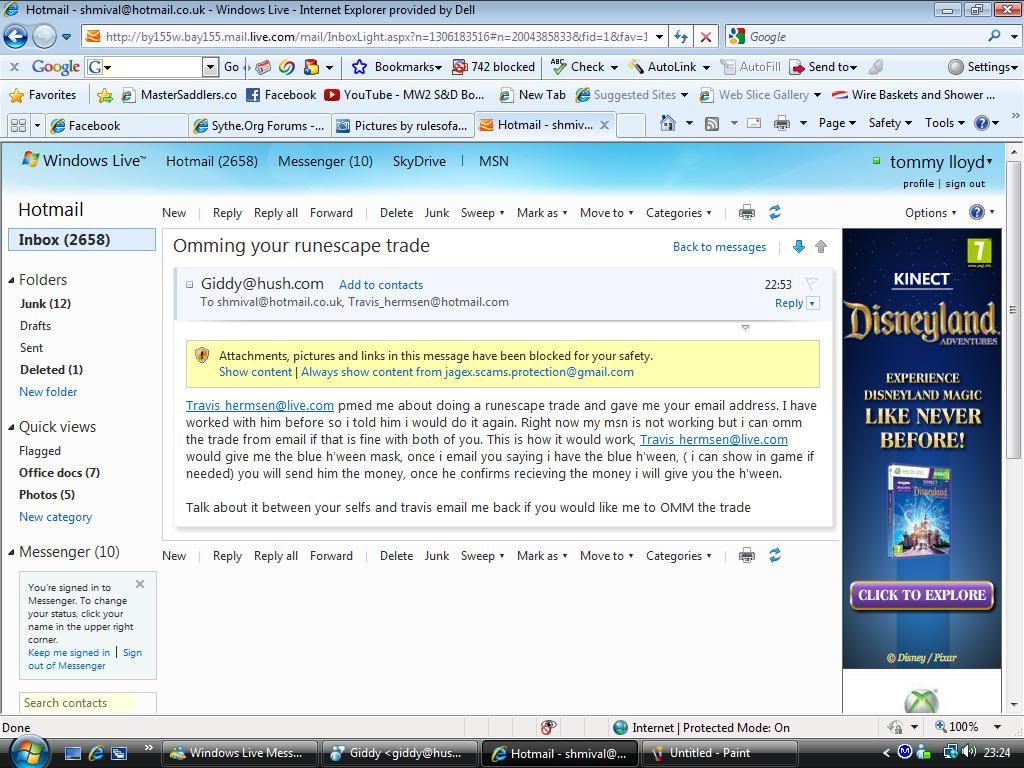
Task: Click the volume icon in system tray
Action: coord(969,752)
